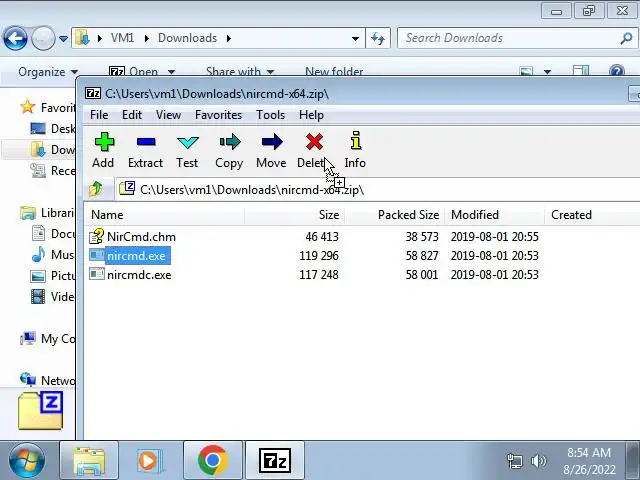Show archive Info with the yellow i icon

(x=356, y=150)
